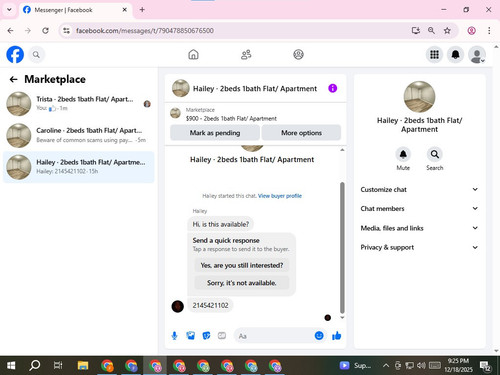Open Windows taskbar search
500x375 pixels.
pyautogui.click(x=34, y=366)
